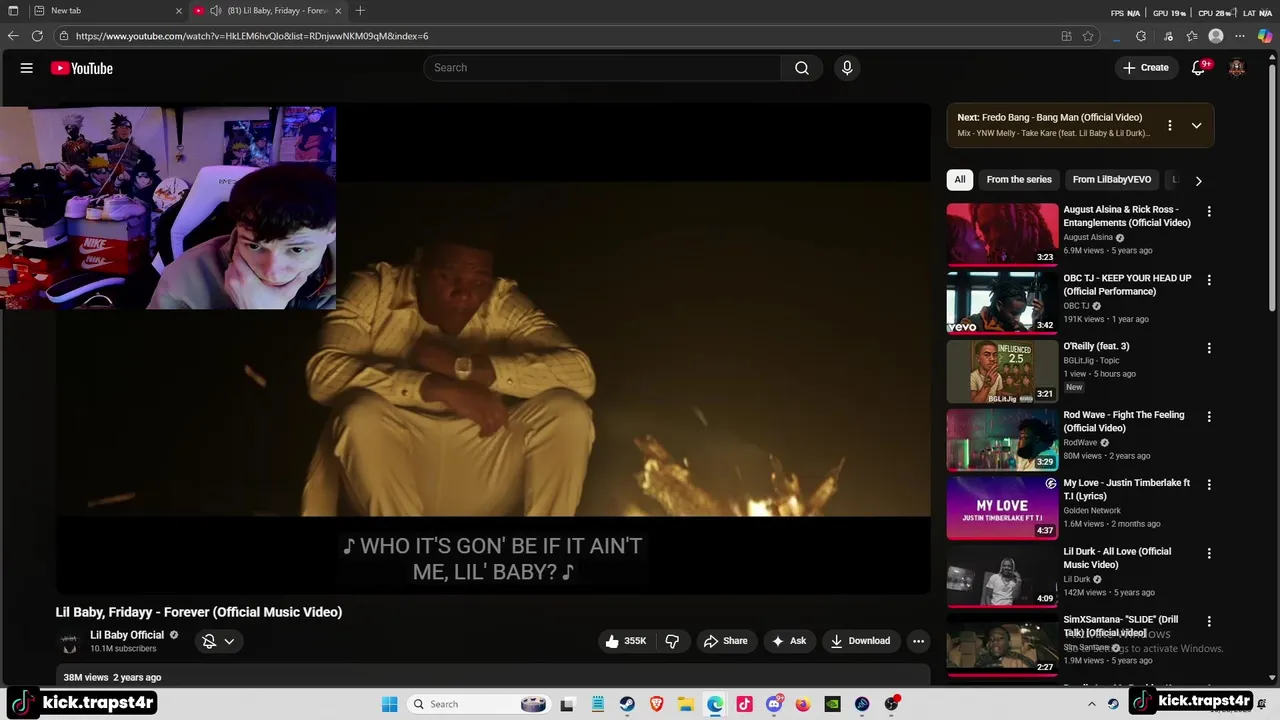1280x720 pixels.
Task: Expand the mix playlist panel chevron
Action: [1196, 125]
